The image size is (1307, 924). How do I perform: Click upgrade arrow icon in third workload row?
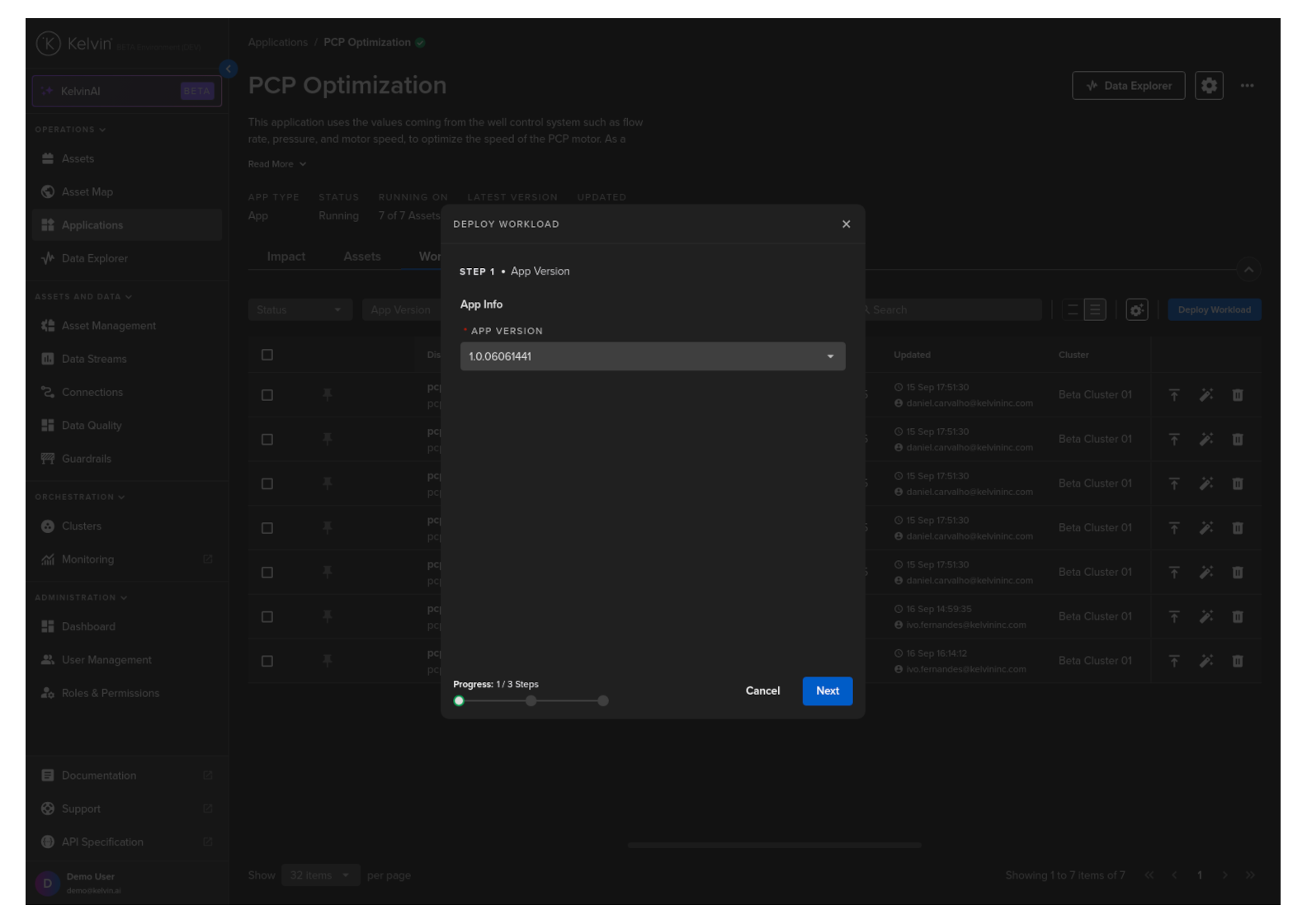pos(1173,484)
